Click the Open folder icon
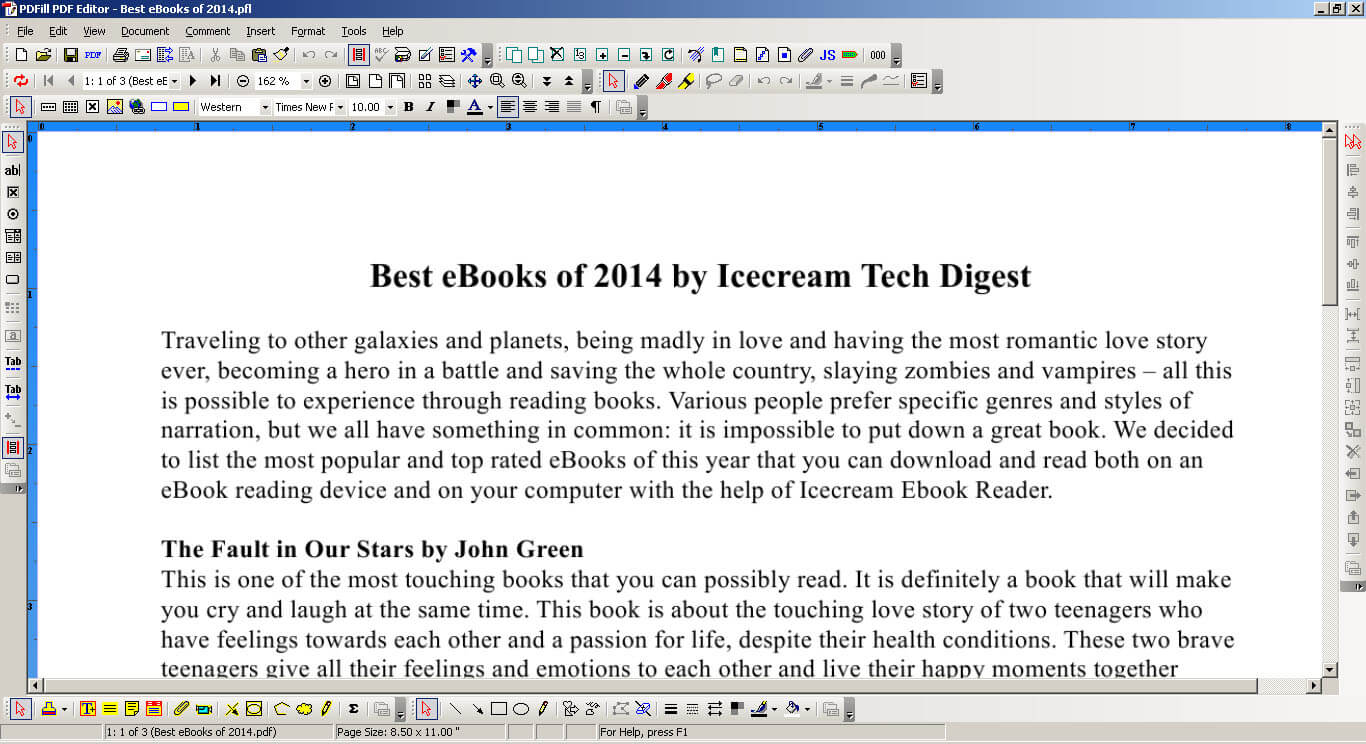 [x=43, y=55]
